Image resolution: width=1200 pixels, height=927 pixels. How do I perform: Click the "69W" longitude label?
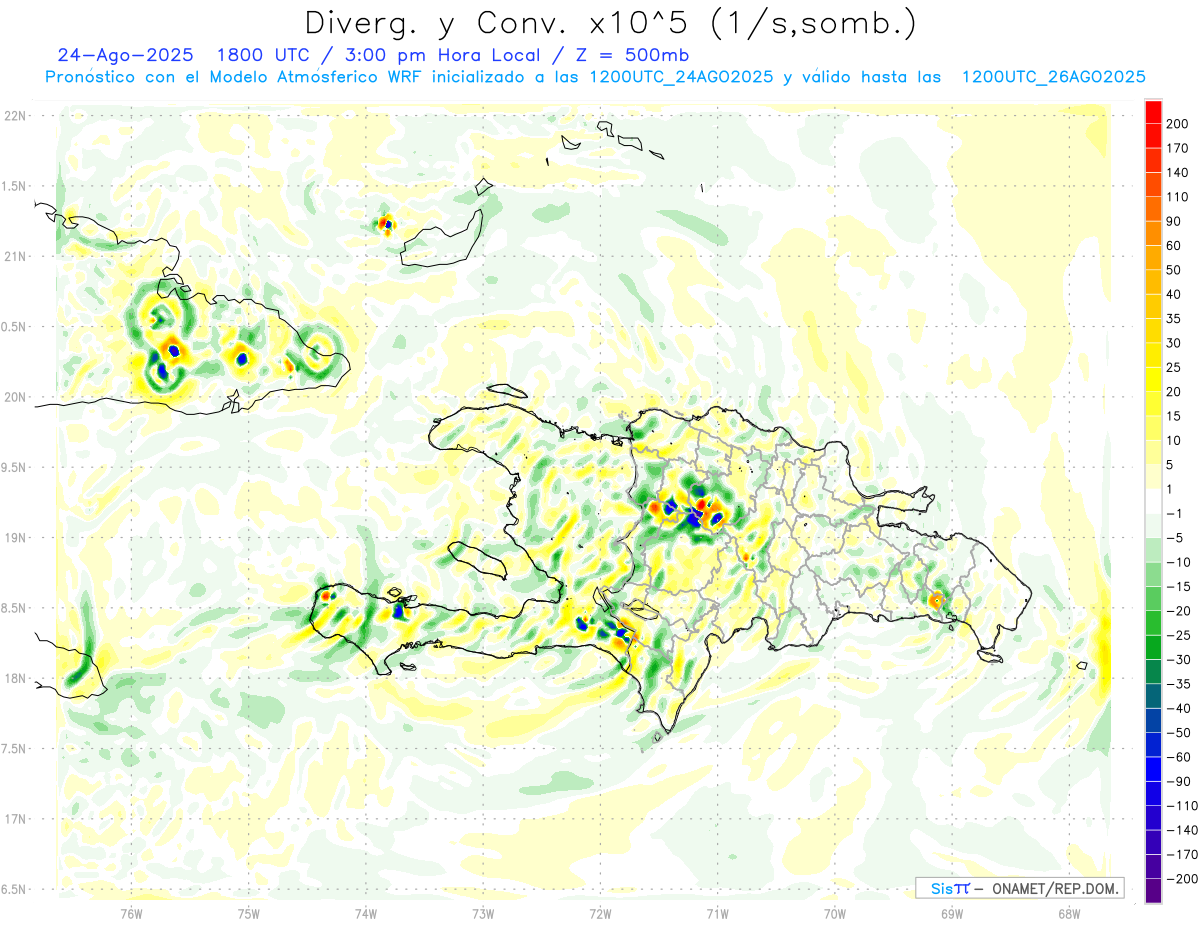point(952,914)
